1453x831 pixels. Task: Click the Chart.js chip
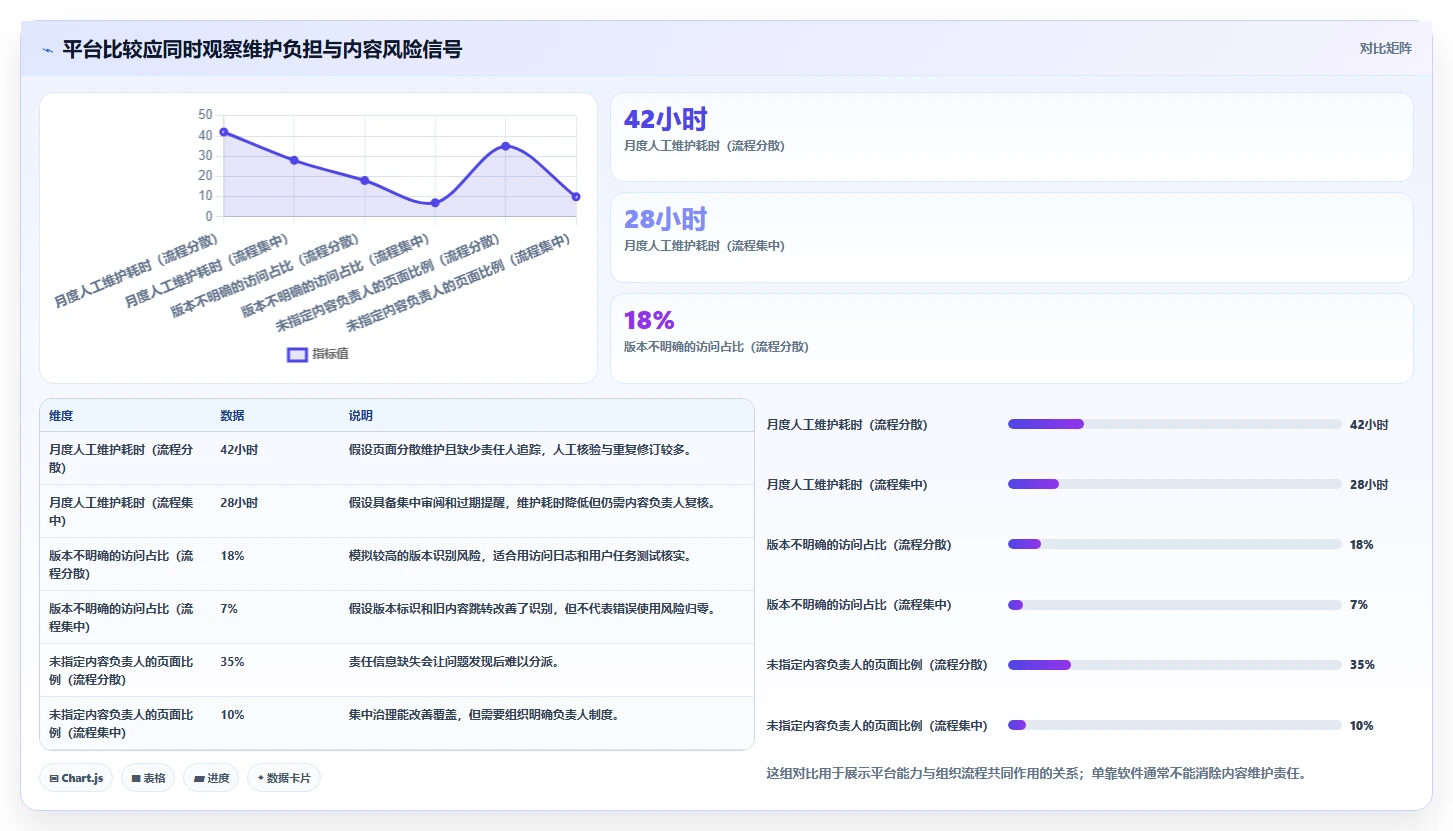tap(76, 778)
